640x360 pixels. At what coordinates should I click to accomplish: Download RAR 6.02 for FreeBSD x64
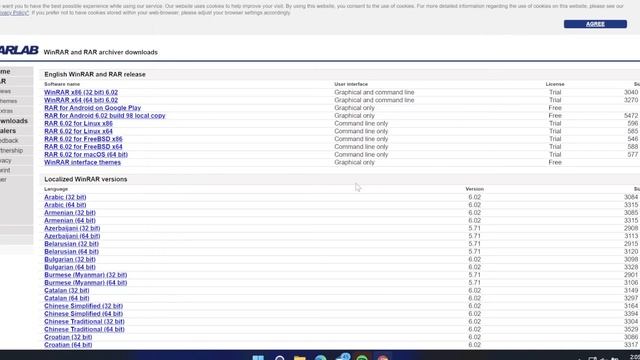click(x=83, y=147)
